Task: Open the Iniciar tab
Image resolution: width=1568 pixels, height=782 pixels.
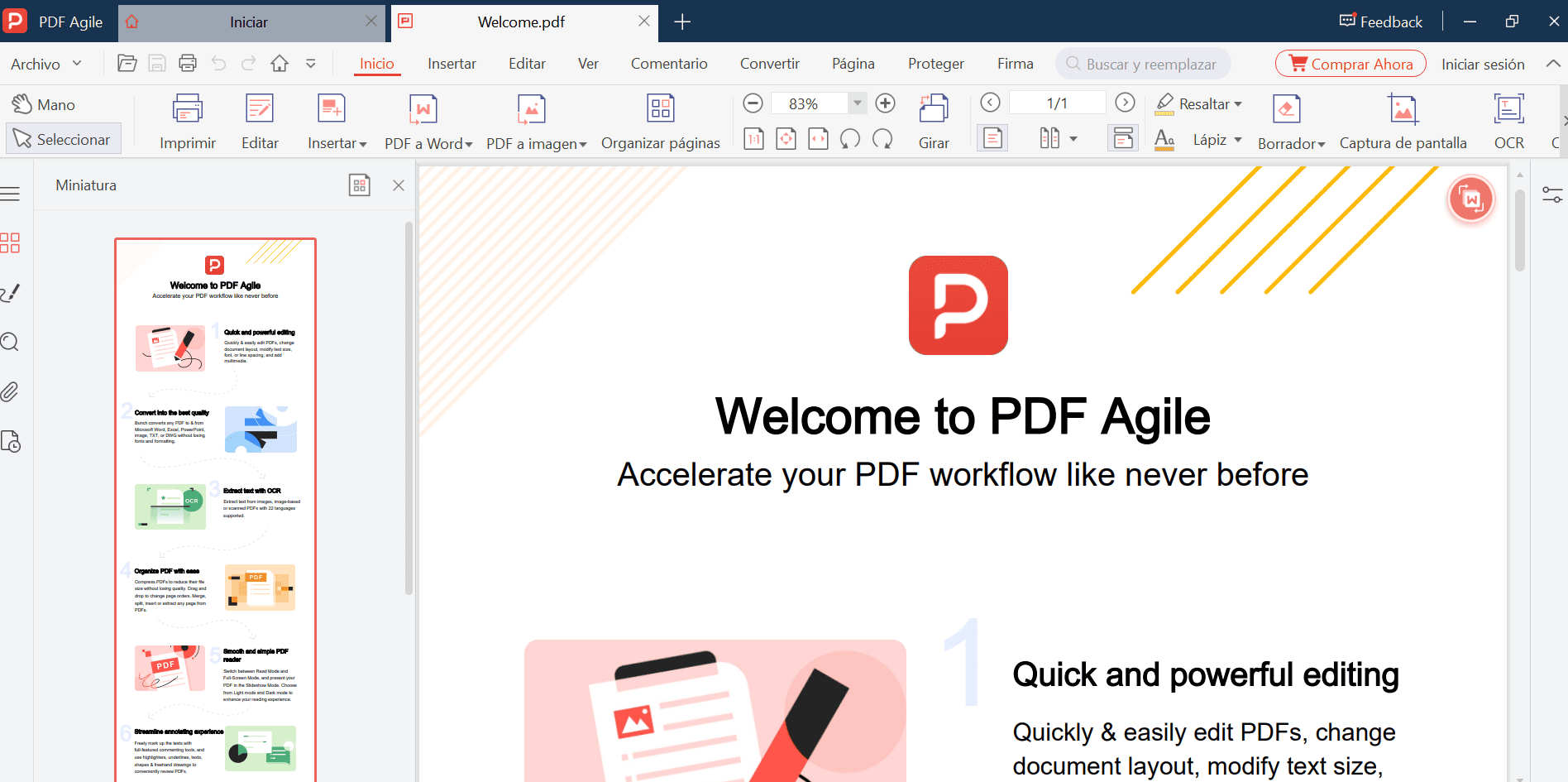Action: tap(248, 22)
